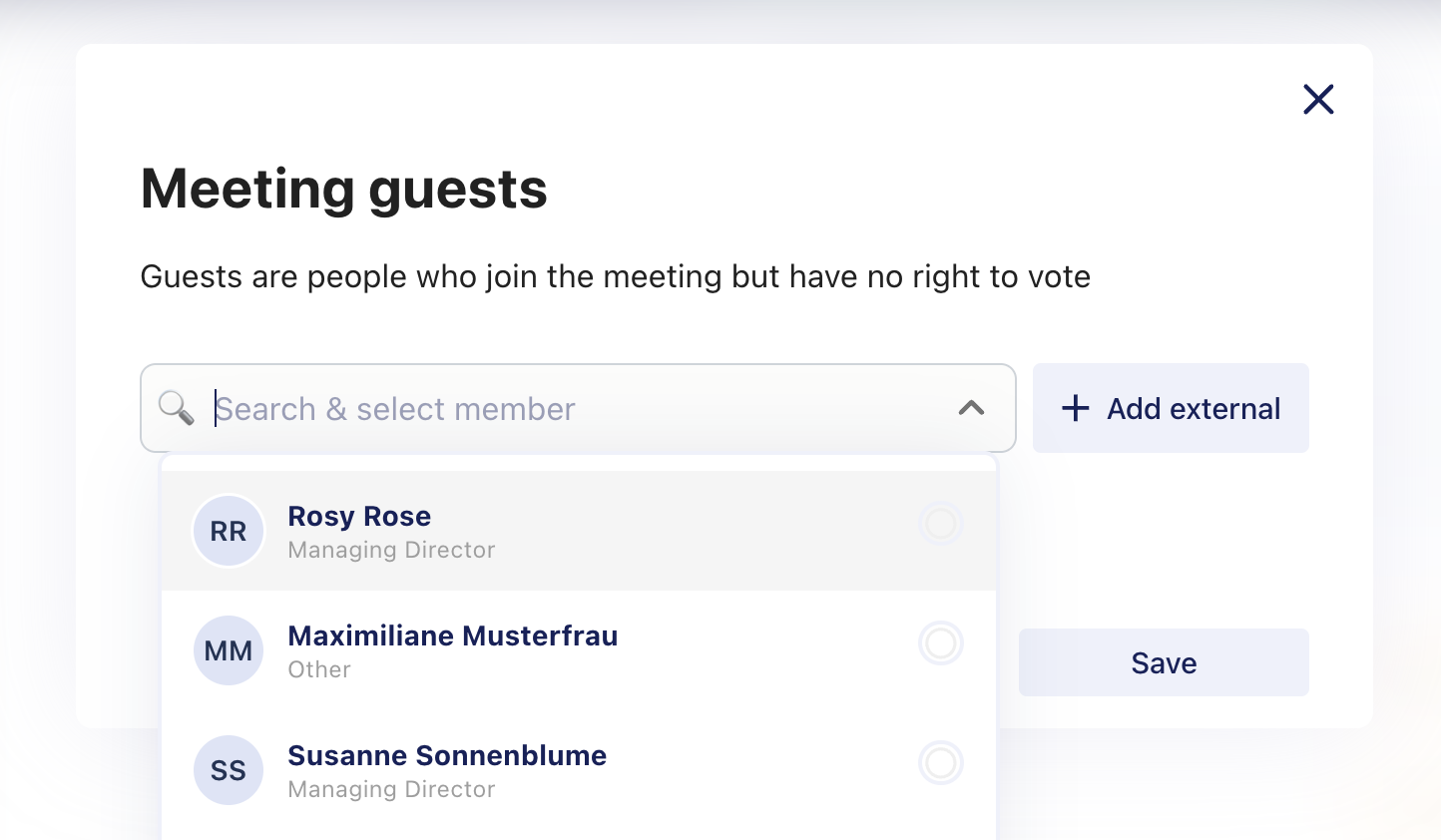This screenshot has height=840, width=1441.
Task: Click Managing Director label under Rosy Rose
Action: [x=391, y=550]
